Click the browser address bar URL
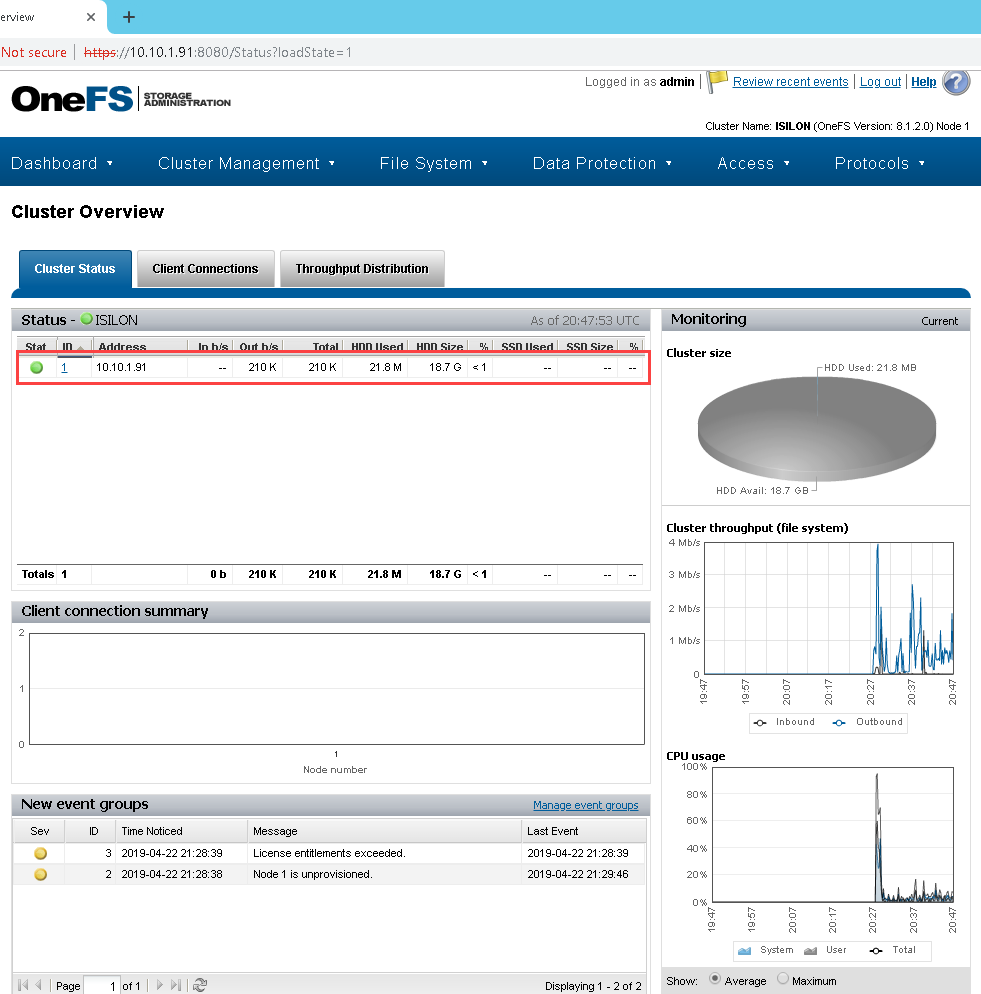981x994 pixels. [218, 52]
